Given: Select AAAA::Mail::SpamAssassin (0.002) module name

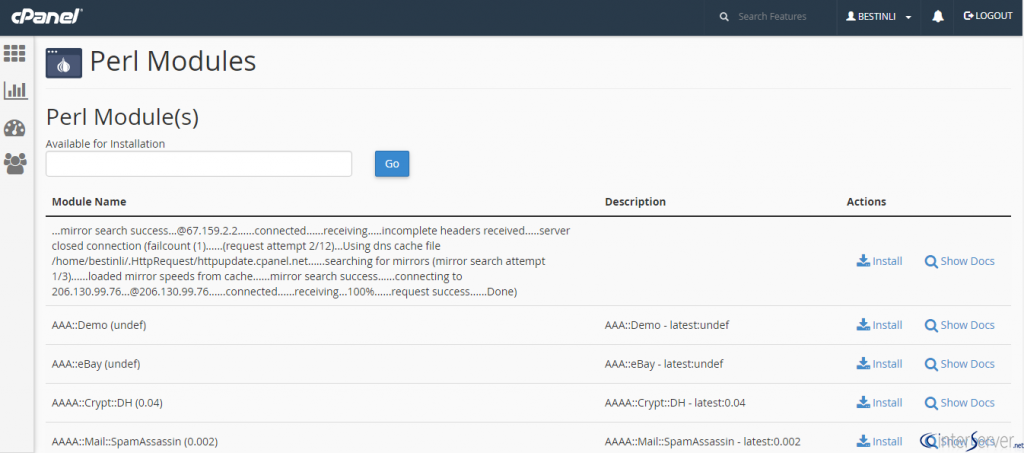Looking at the screenshot, I should pyautogui.click(x=135, y=441).
